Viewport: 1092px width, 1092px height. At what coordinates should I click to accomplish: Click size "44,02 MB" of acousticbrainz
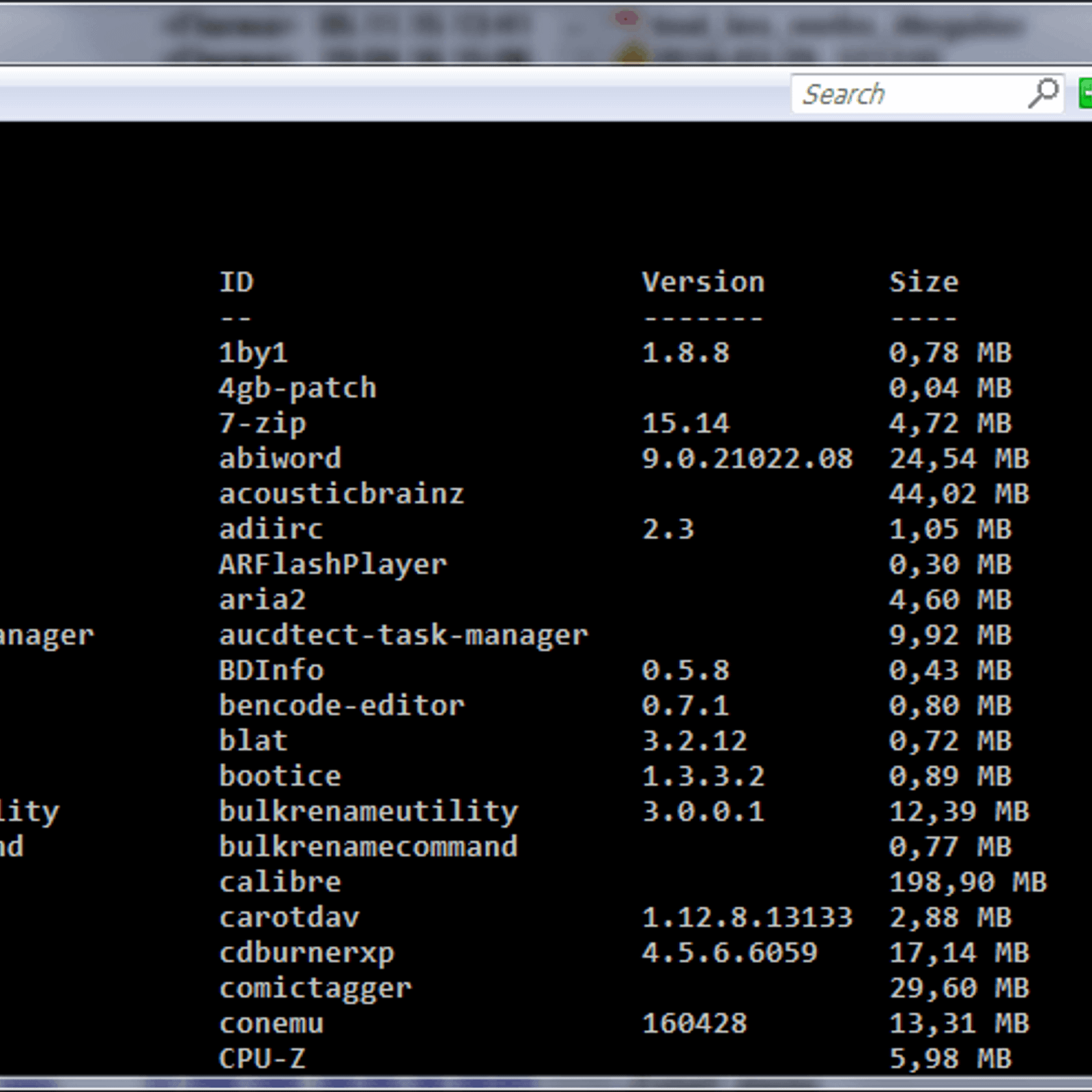click(959, 494)
